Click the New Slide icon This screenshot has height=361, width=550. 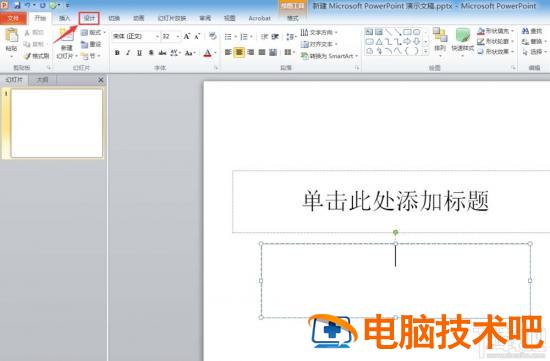pyautogui.click(x=66, y=36)
